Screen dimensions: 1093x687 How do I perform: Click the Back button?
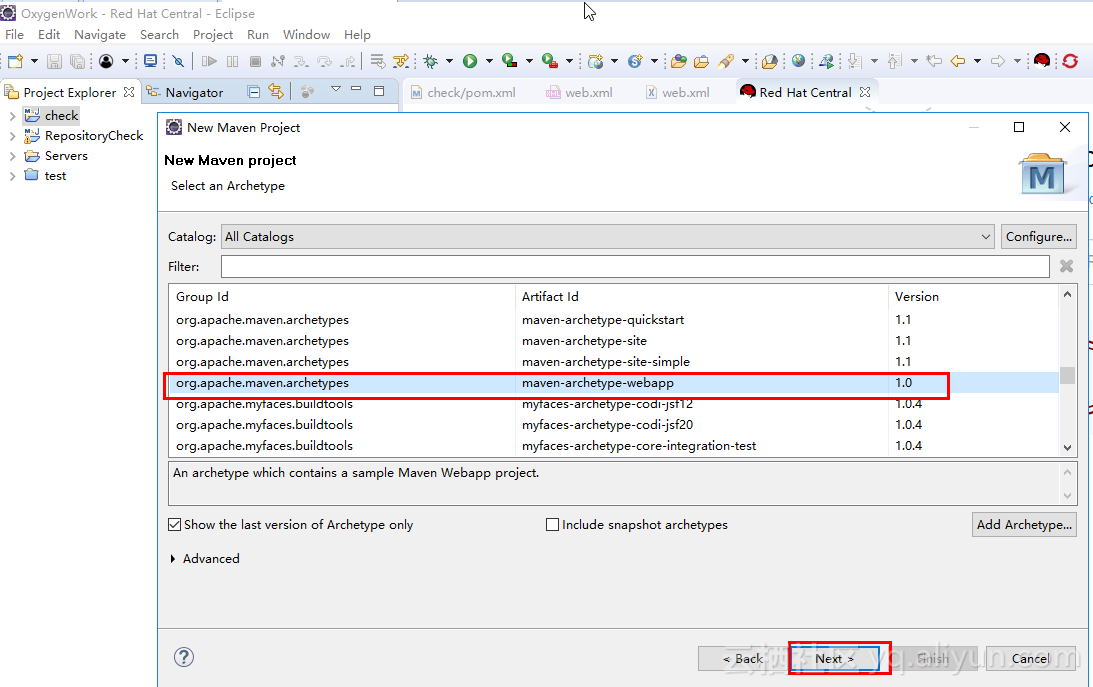[x=743, y=658]
